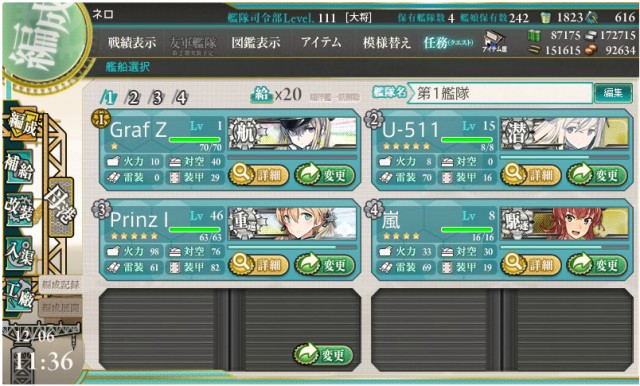640x386 pixels.
Task: Click the 編成 sidebar icon
Action: tap(21, 124)
